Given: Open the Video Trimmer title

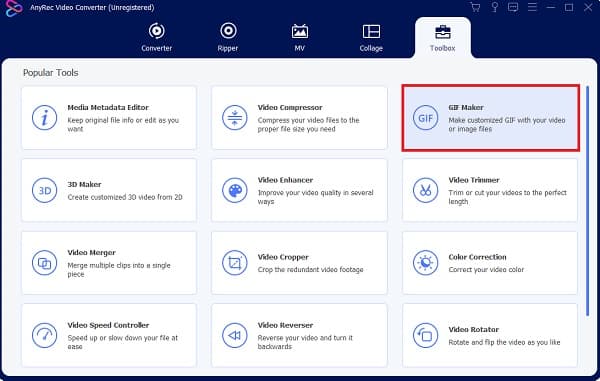Looking at the screenshot, I should tap(474, 180).
